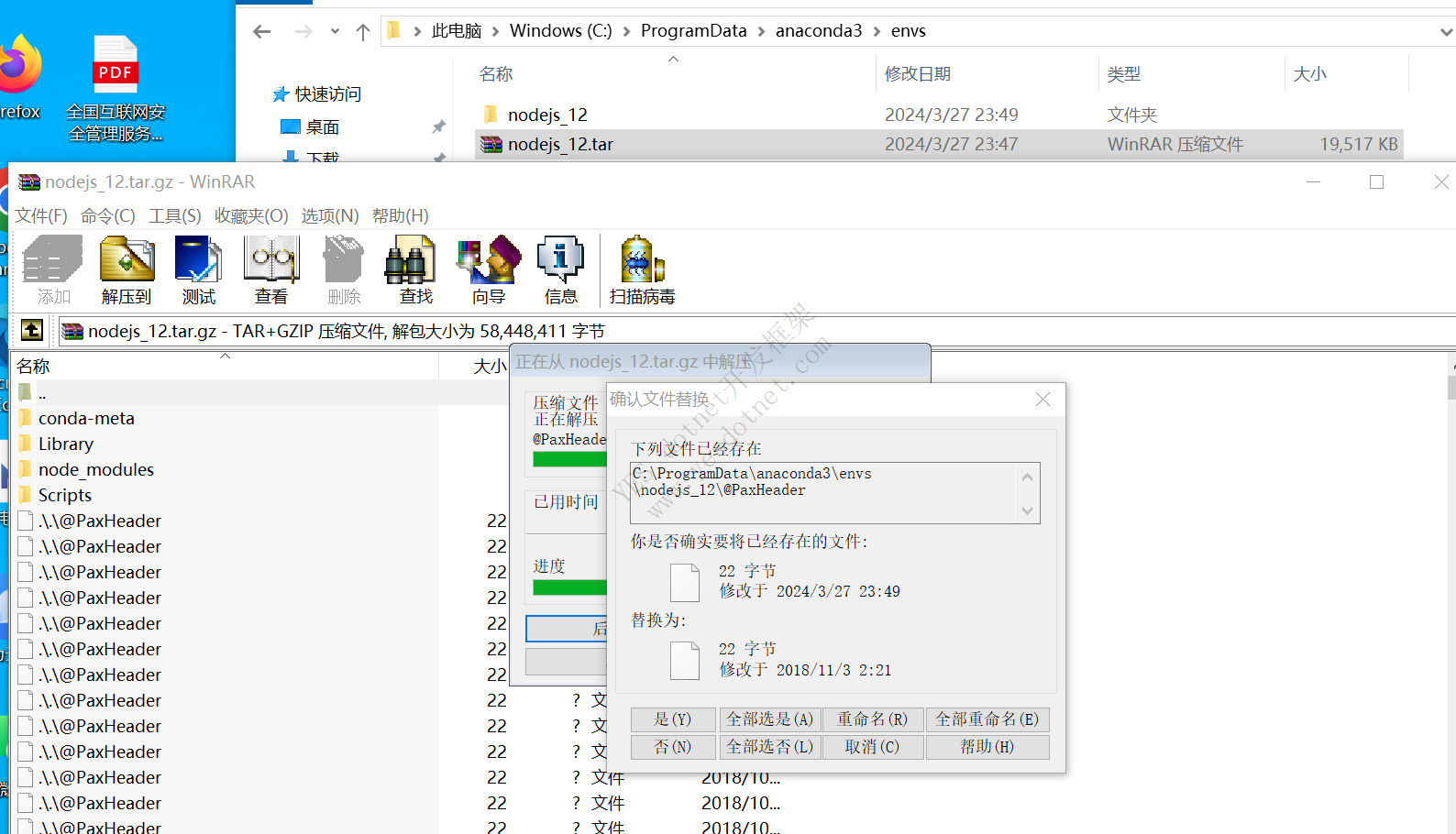The image size is (1456, 834).
Task: Click 帮助(H) button in replace dialog
Action: pyautogui.click(x=987, y=747)
